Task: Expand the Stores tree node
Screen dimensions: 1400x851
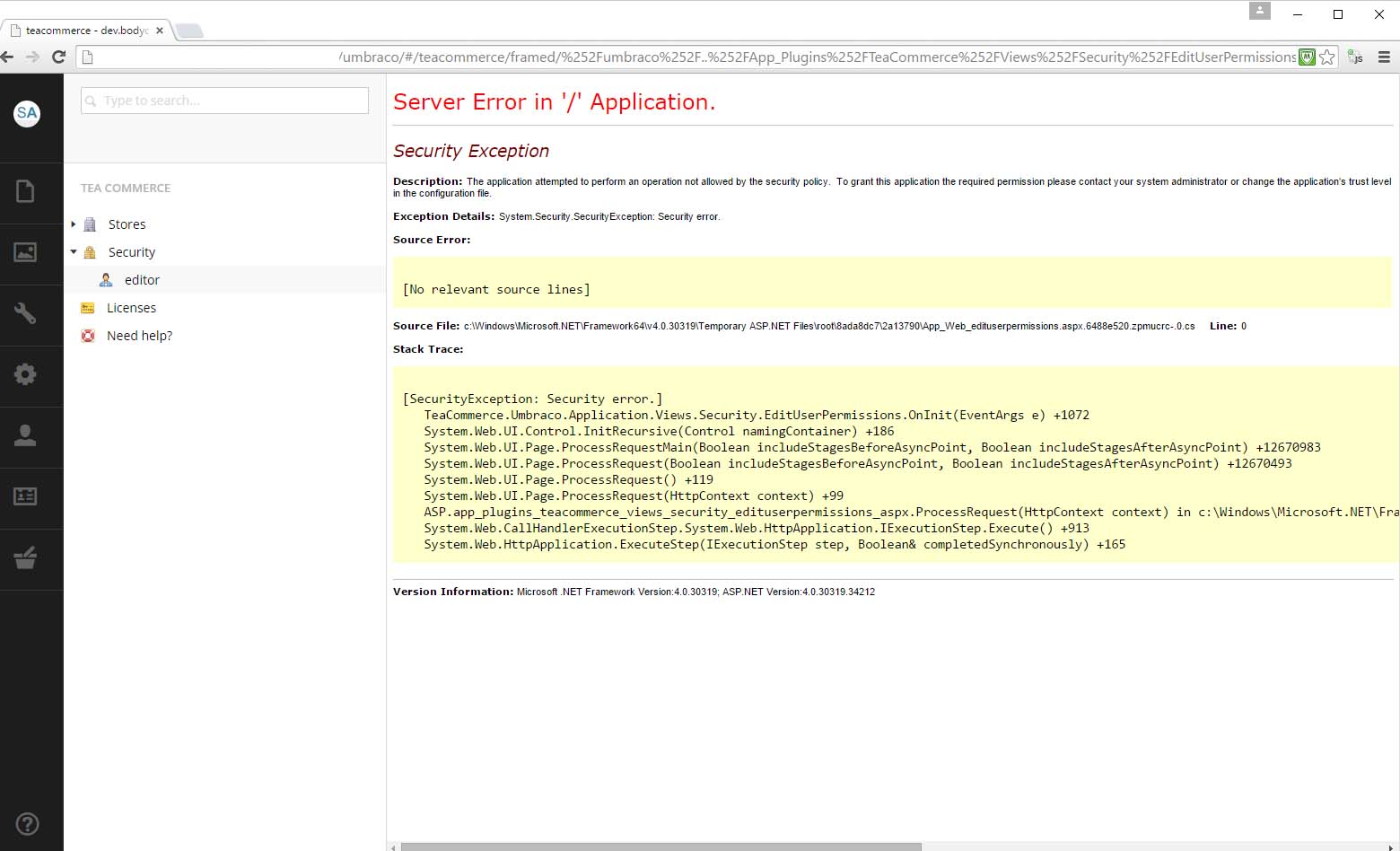Action: click(74, 224)
